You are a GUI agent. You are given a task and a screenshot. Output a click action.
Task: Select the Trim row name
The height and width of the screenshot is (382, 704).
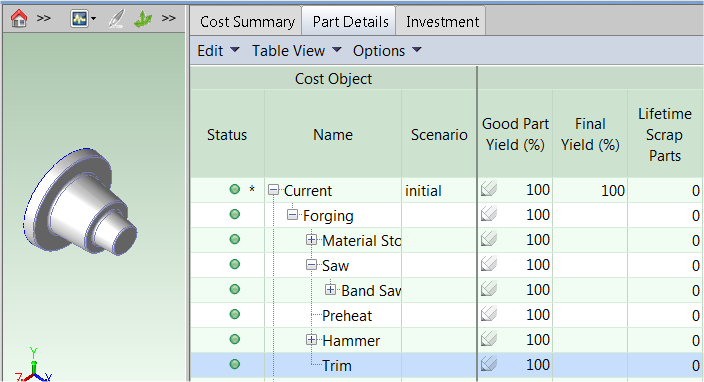coord(337,366)
